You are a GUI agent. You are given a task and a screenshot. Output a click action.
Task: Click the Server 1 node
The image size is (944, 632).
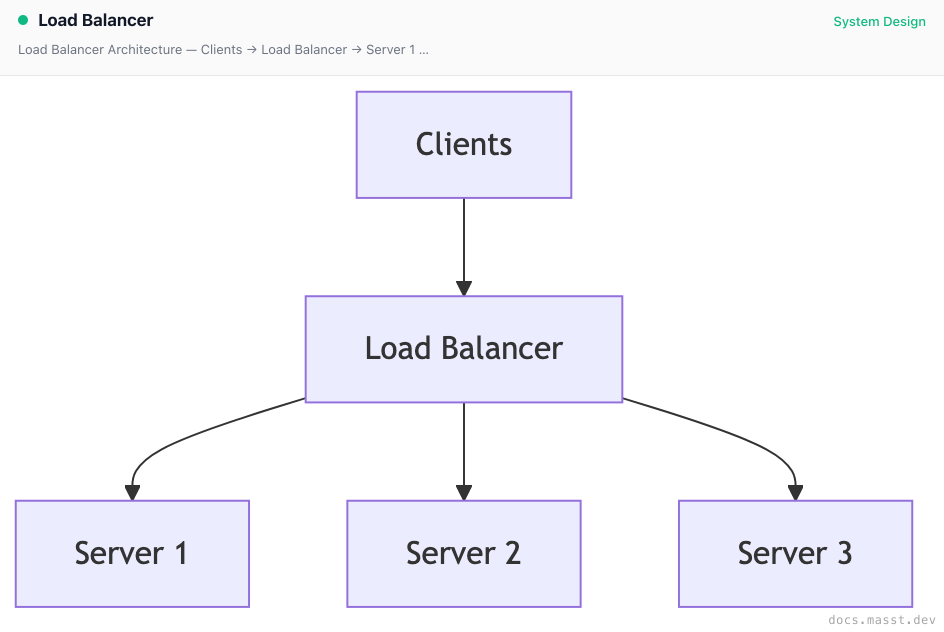(x=132, y=554)
